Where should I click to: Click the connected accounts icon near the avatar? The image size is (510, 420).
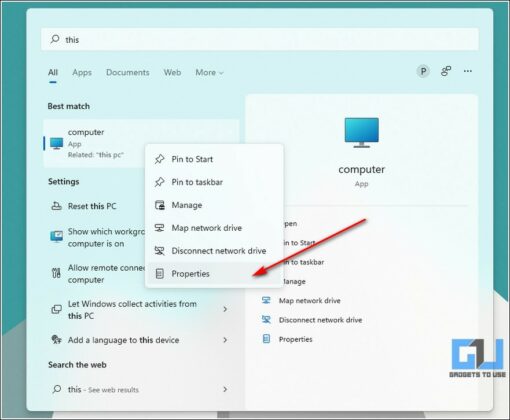446,71
